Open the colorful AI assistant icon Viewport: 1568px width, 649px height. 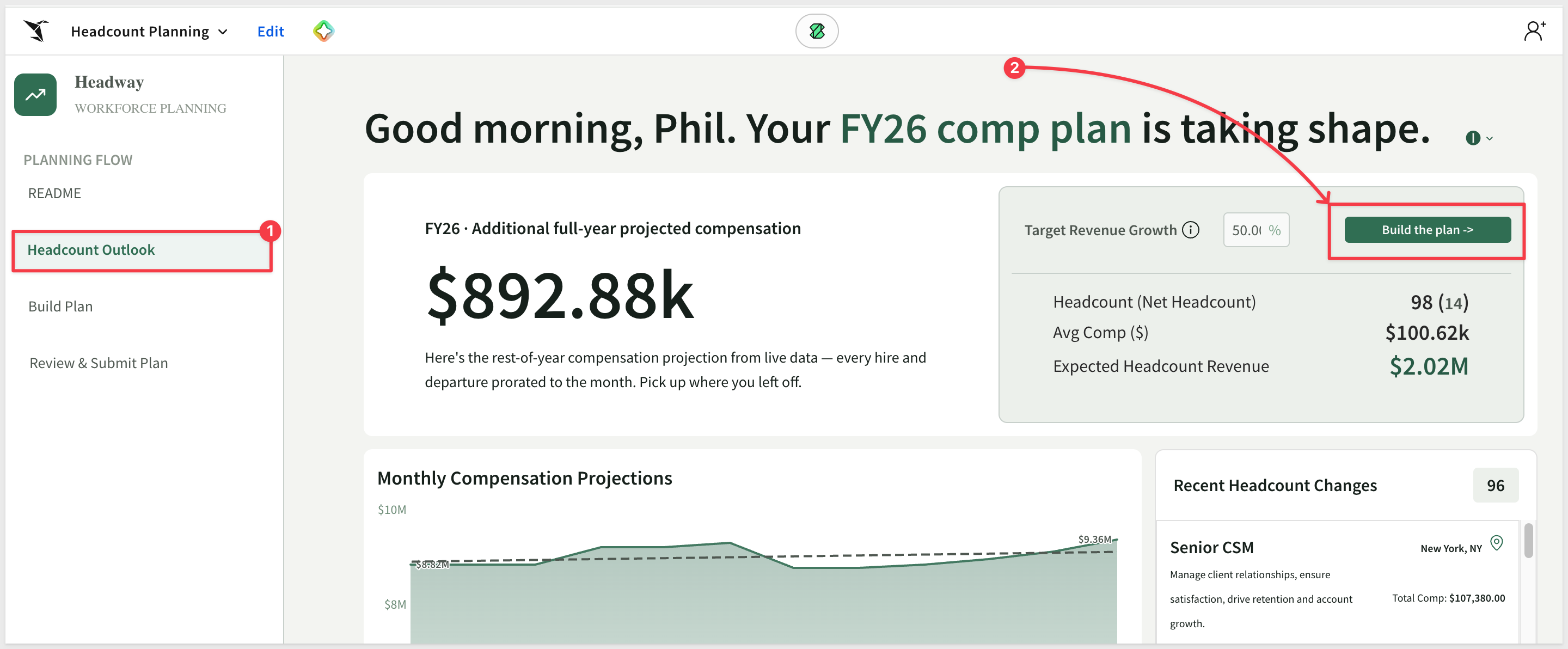coord(323,31)
